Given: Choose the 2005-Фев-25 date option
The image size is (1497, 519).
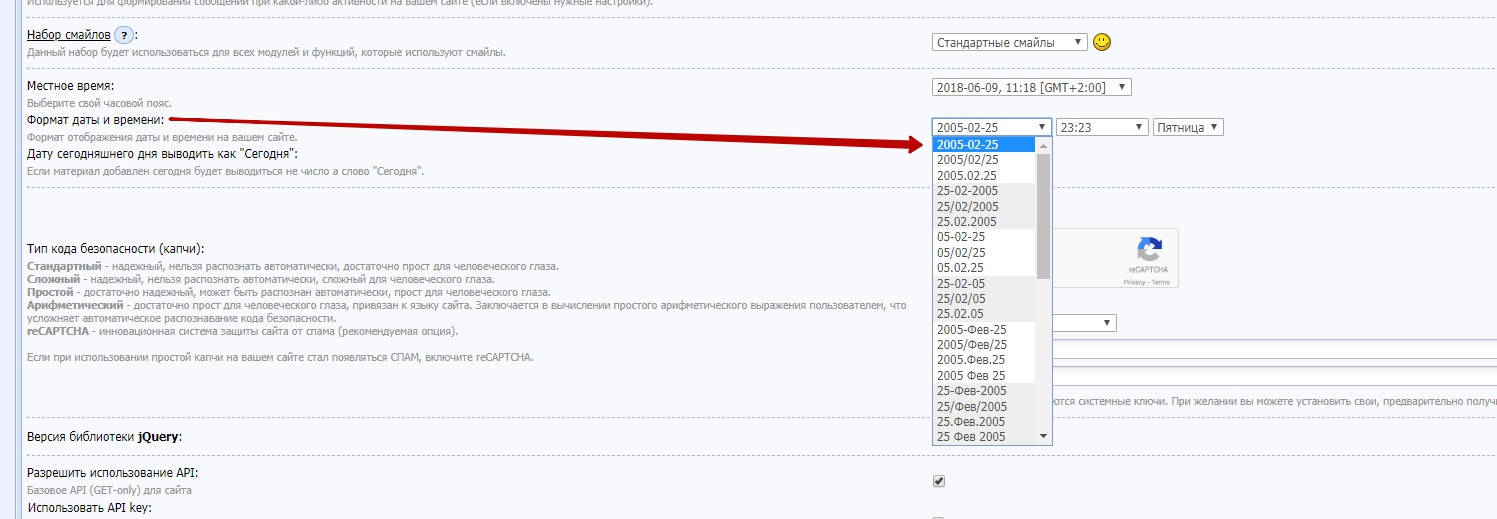Looking at the screenshot, I should [971, 329].
